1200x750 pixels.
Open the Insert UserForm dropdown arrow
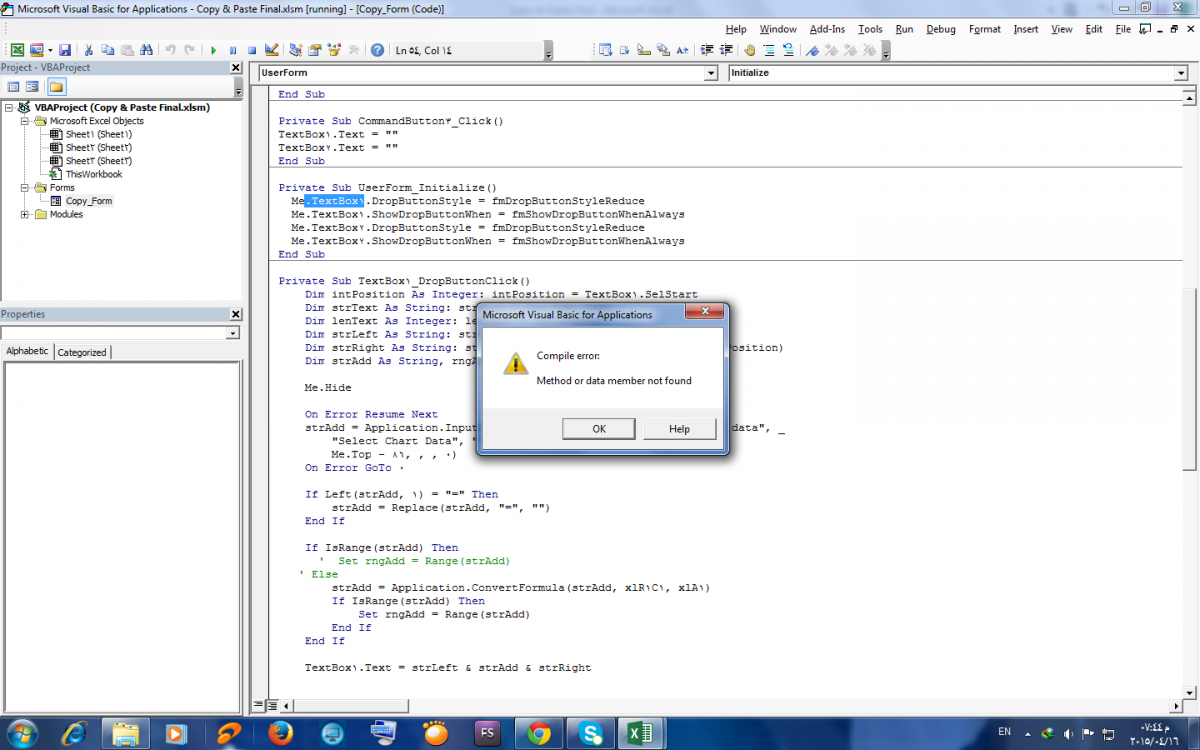50,49
